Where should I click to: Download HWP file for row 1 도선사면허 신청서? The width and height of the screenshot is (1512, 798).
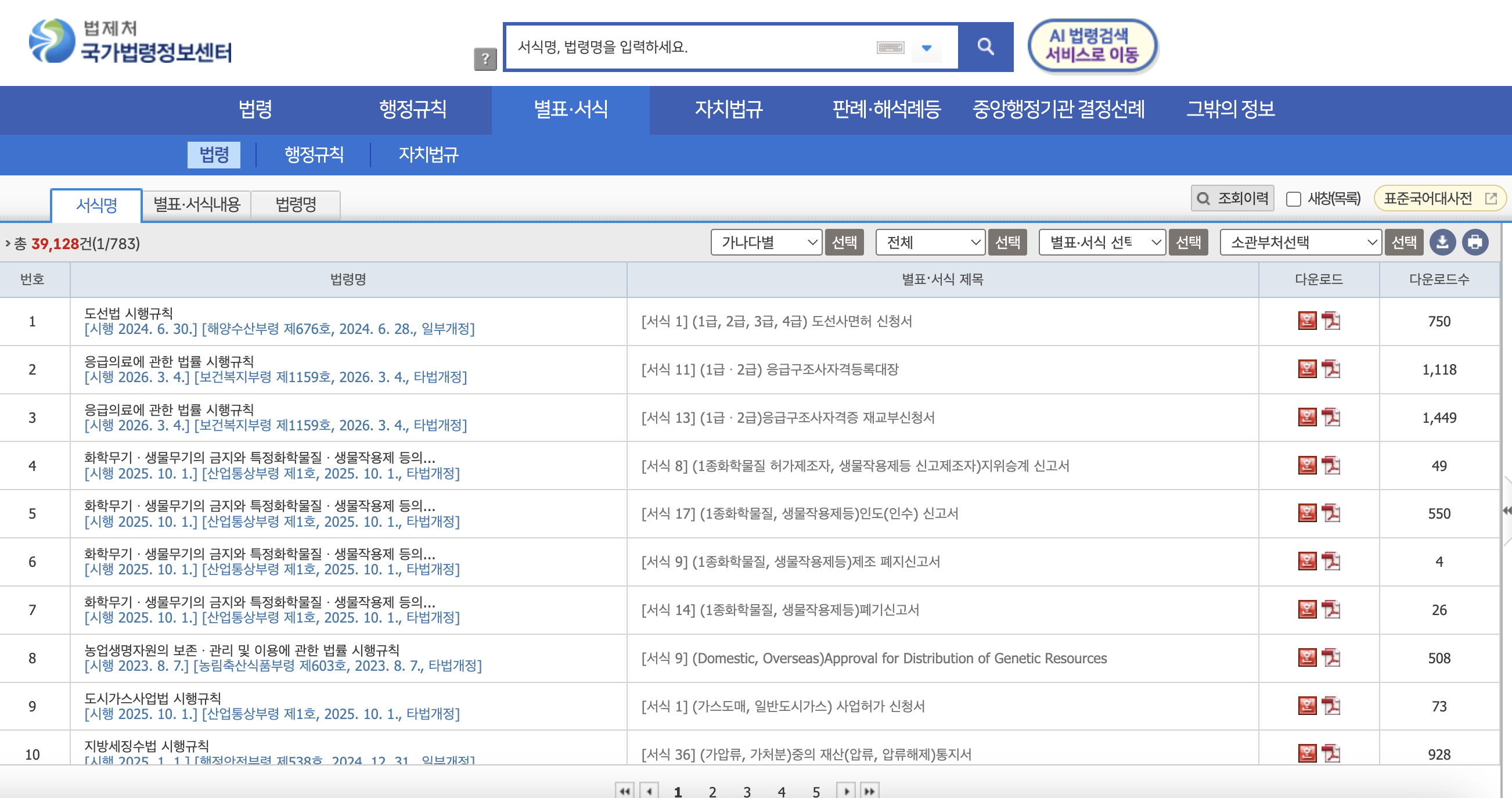click(1306, 321)
